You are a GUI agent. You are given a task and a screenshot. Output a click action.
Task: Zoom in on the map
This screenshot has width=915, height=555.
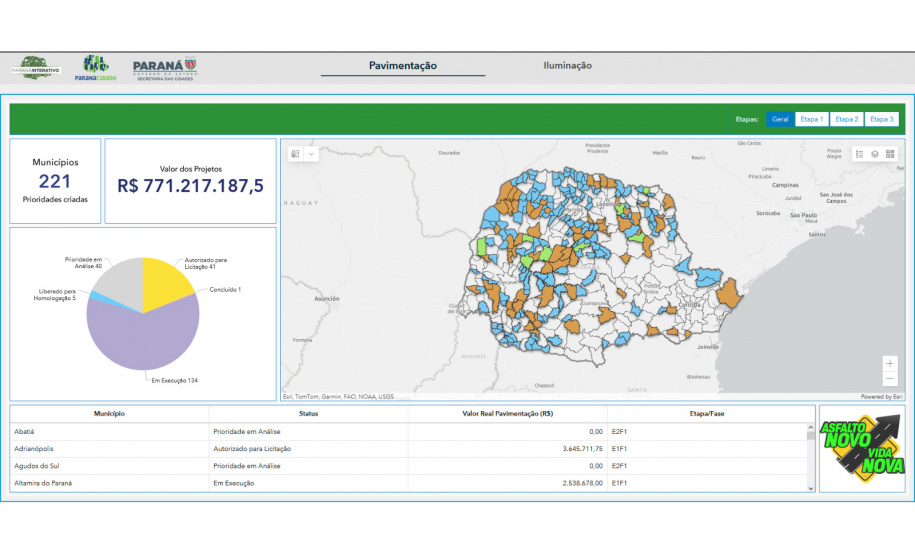(890, 363)
